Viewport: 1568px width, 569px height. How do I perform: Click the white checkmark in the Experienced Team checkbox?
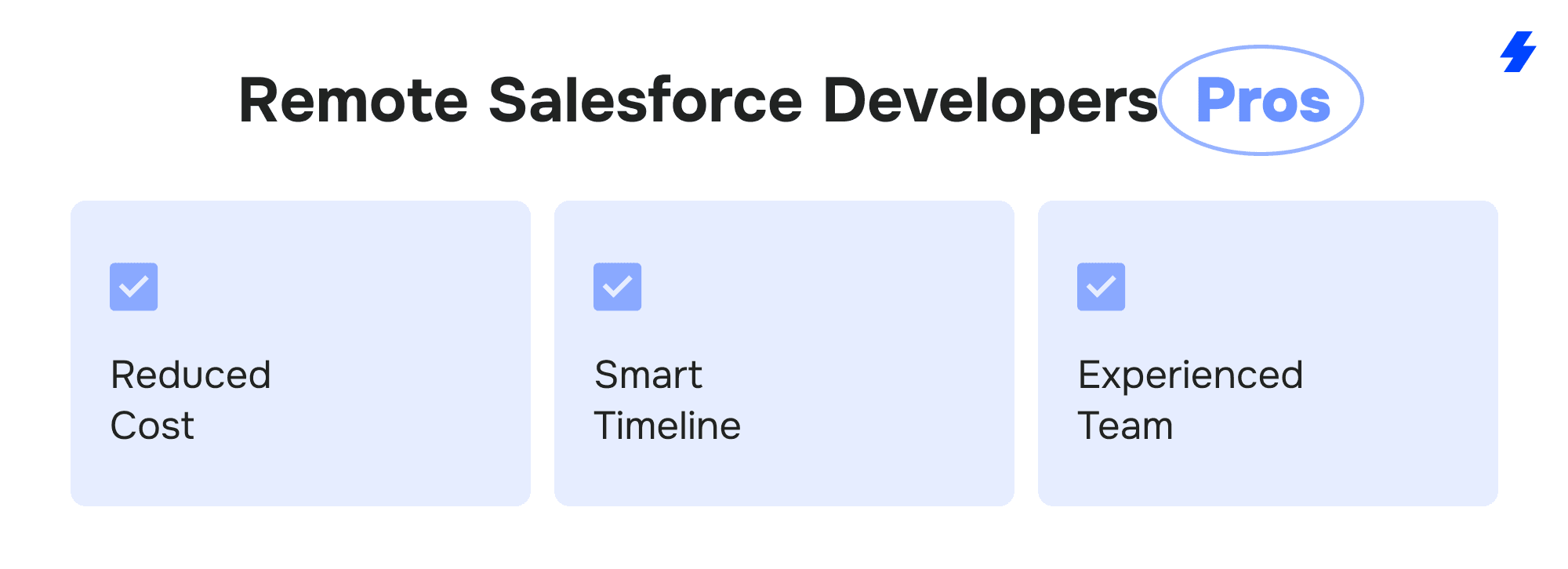tap(1101, 287)
